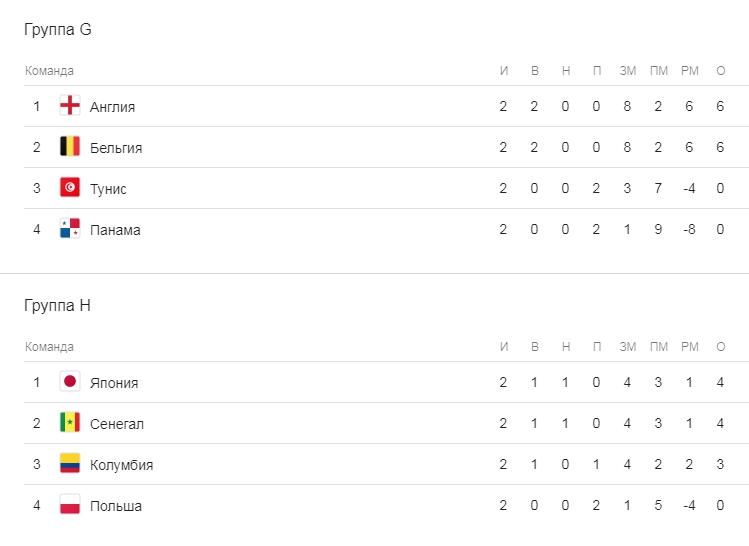Click the Poland flag icon

click(70, 505)
